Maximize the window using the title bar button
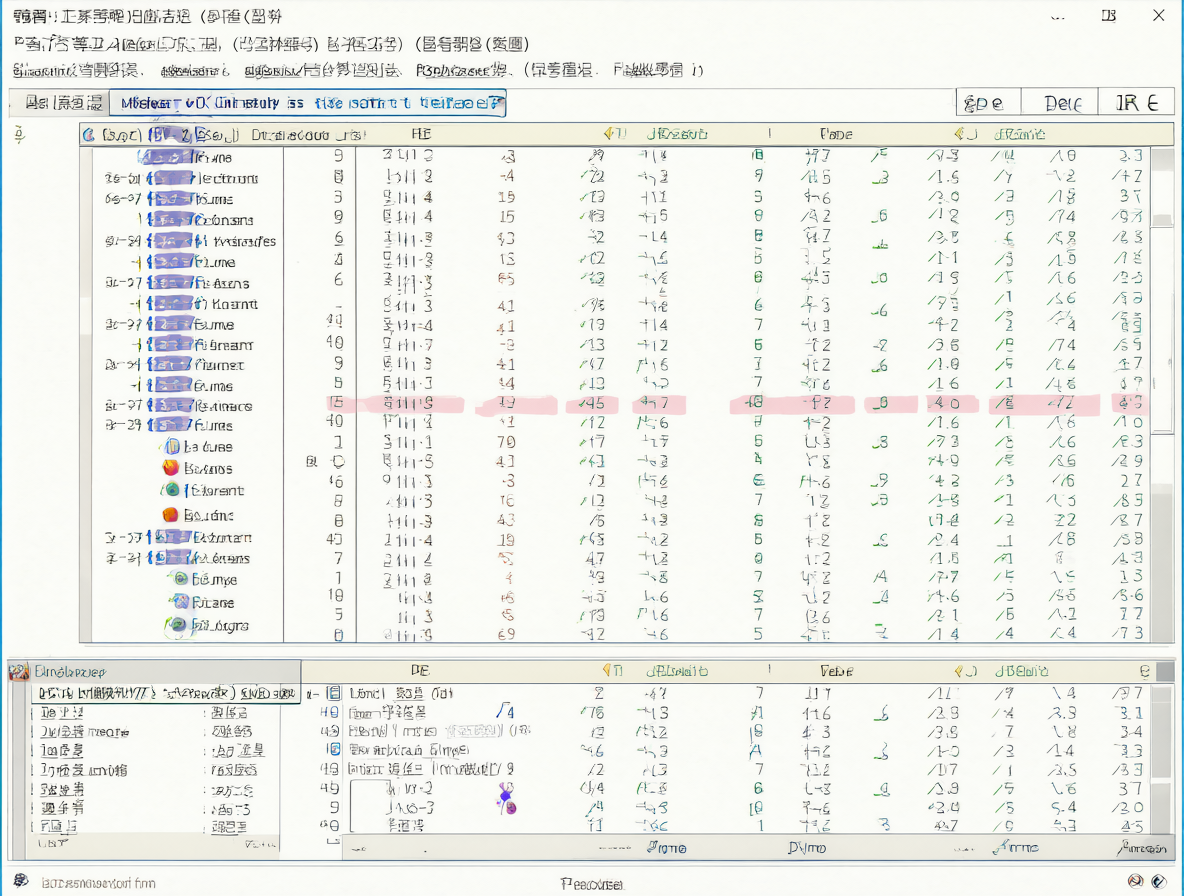The width and height of the screenshot is (1184, 896). tap(1108, 16)
